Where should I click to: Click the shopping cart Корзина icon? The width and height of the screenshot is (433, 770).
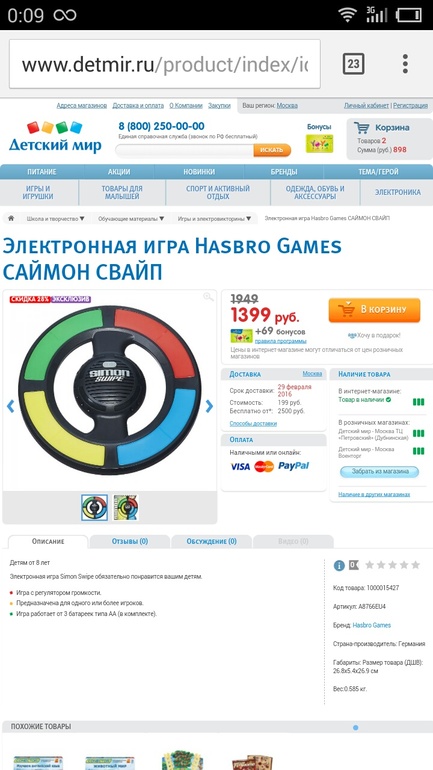pyautogui.click(x=362, y=128)
